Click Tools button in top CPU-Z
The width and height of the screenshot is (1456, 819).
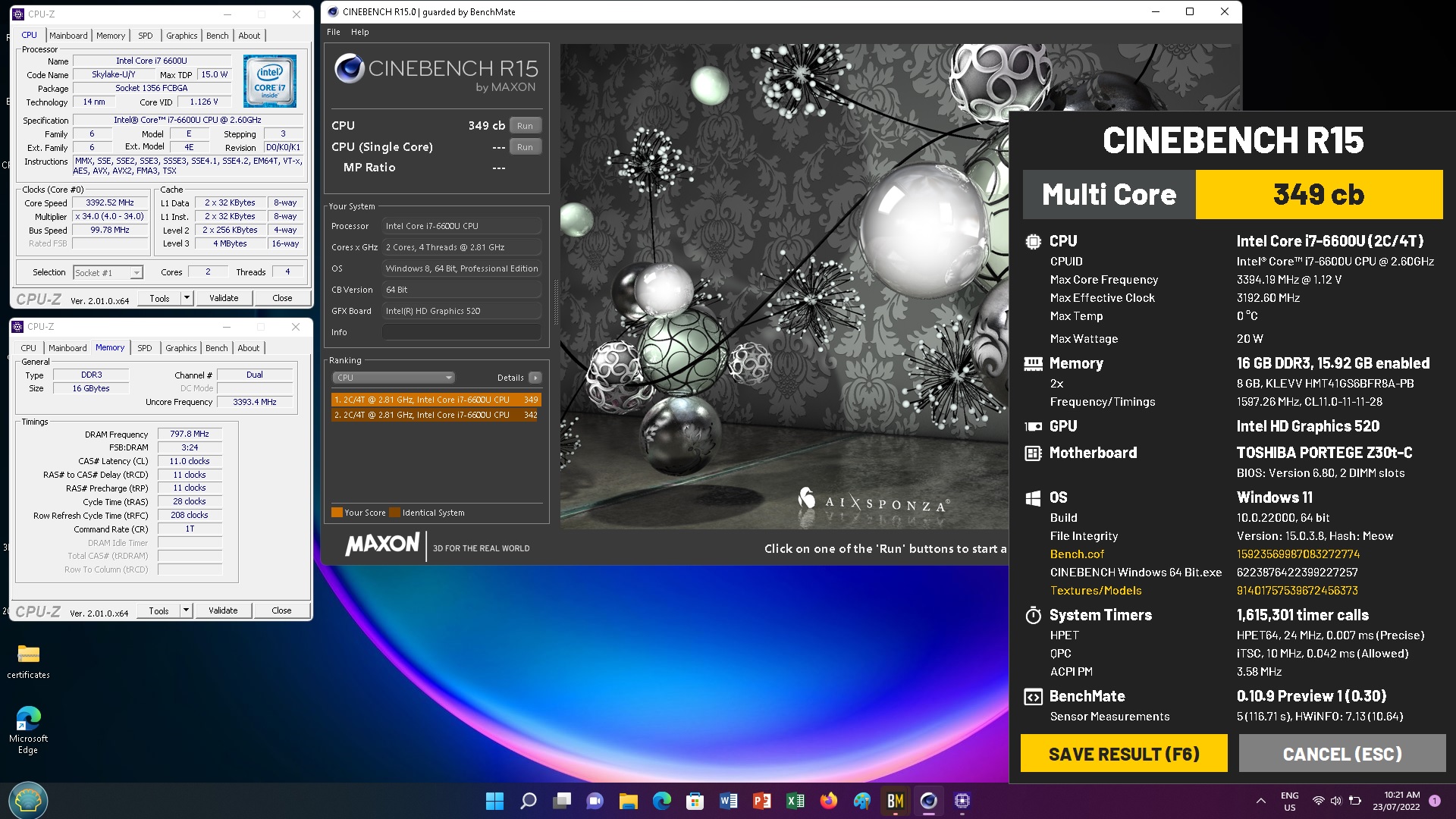coord(159,298)
